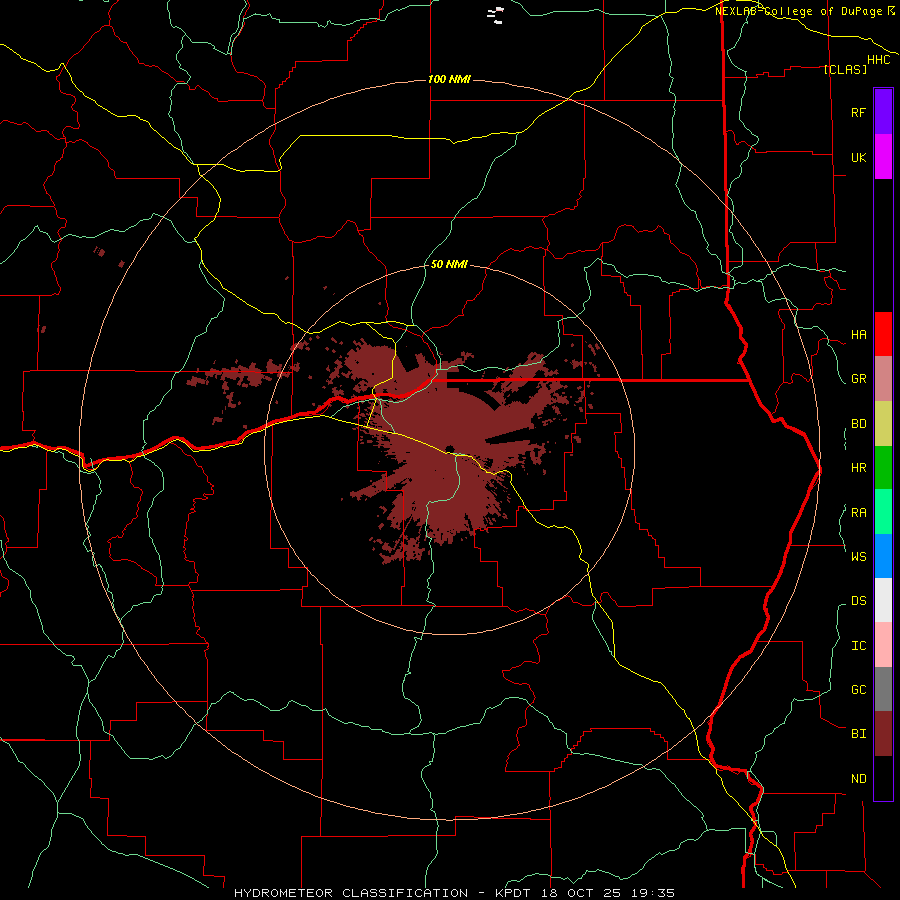Click the DS white legend swatch

(883, 600)
